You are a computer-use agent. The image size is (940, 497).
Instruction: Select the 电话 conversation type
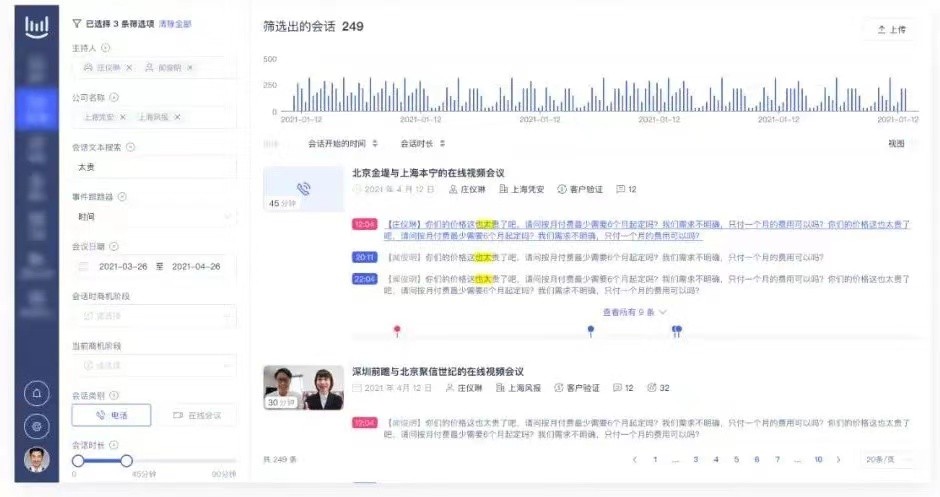112,415
